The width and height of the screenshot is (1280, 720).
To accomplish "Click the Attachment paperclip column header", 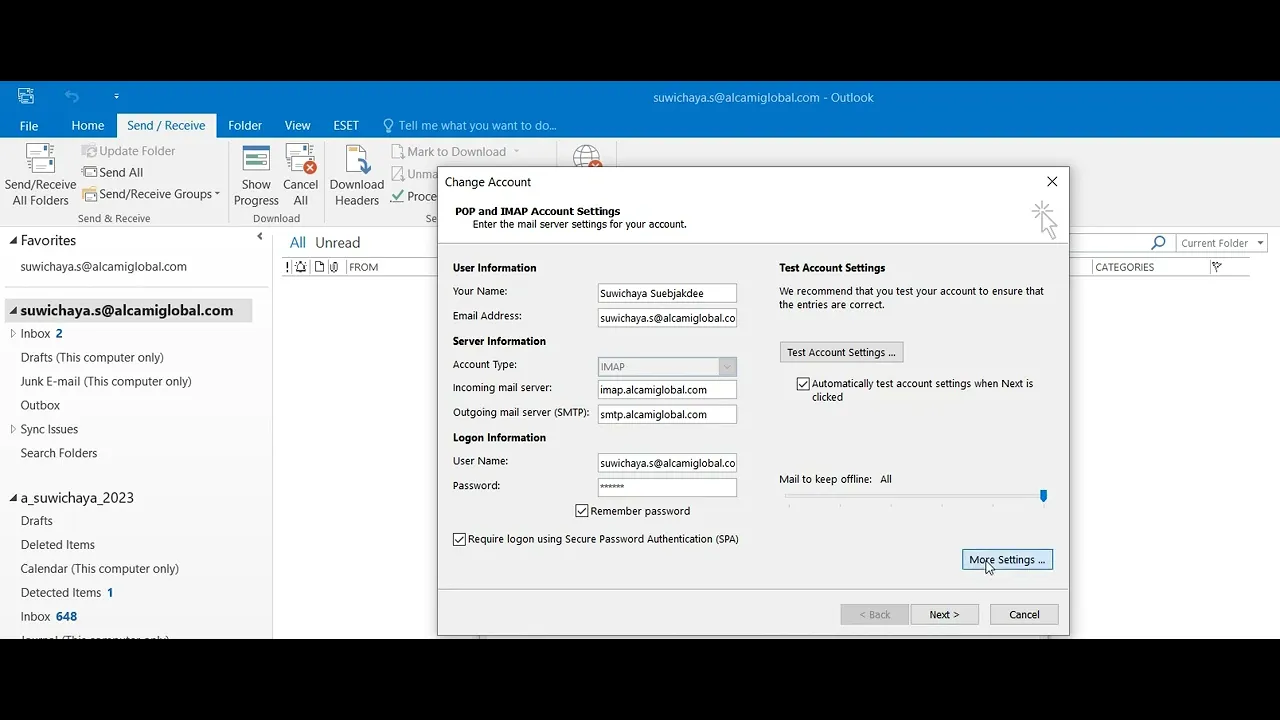I will point(334,267).
